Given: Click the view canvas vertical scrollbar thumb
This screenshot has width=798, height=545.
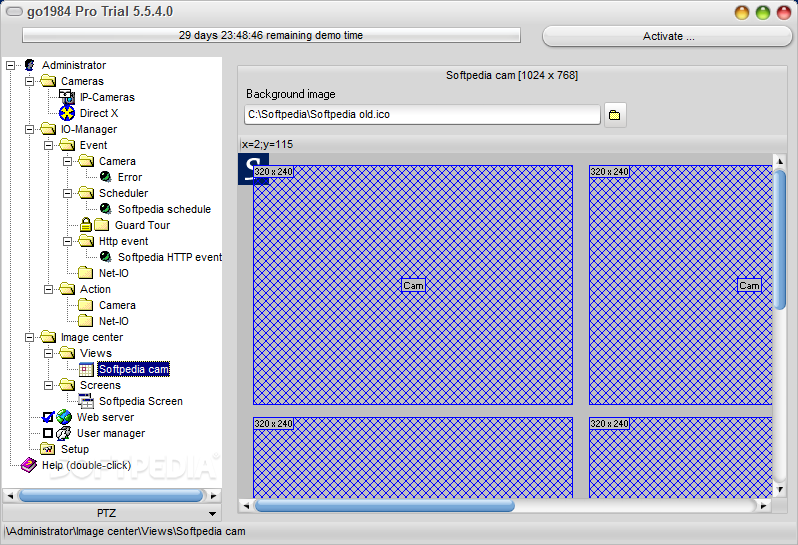Looking at the screenshot, I should tap(780, 239).
